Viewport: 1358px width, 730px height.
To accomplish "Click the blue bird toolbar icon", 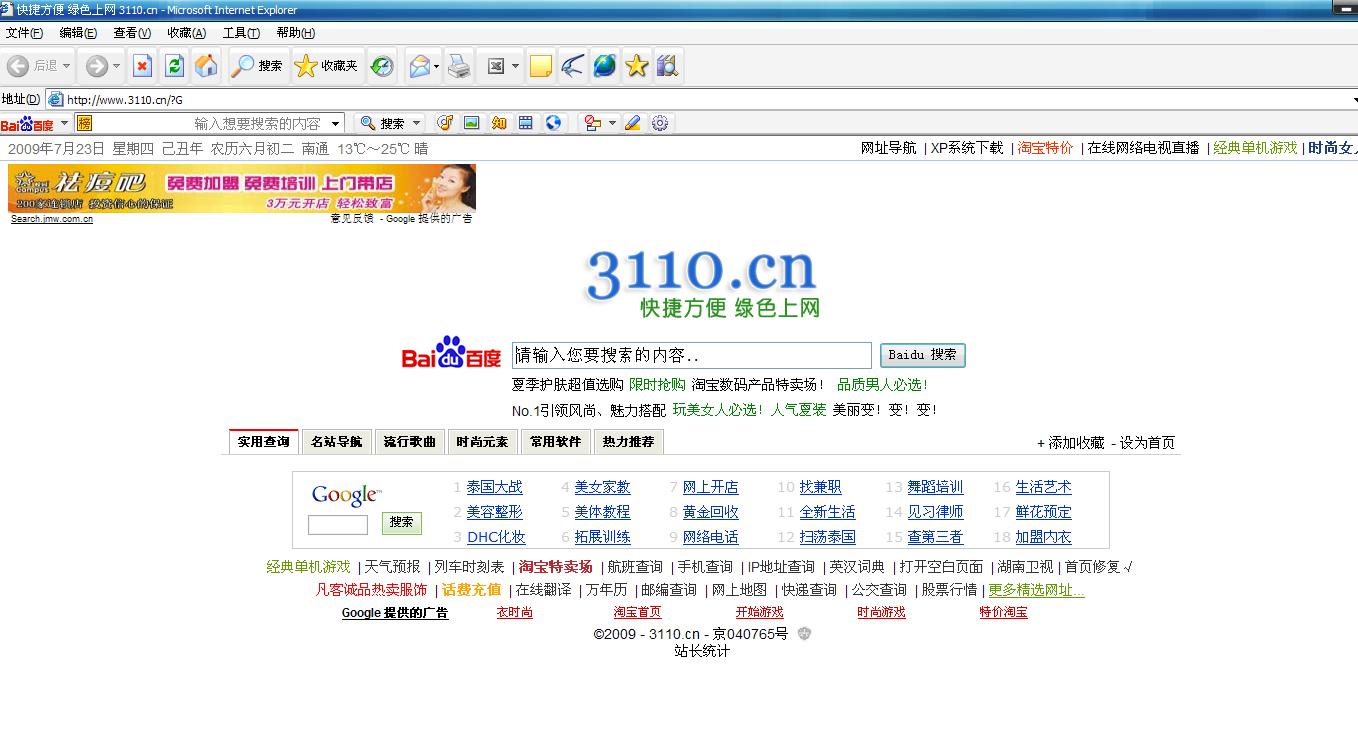I will click(x=572, y=66).
